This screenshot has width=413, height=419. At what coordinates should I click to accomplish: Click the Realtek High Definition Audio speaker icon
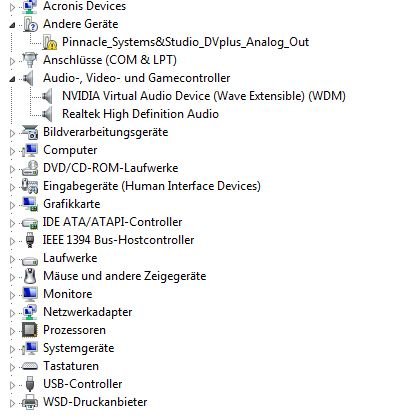[47, 114]
